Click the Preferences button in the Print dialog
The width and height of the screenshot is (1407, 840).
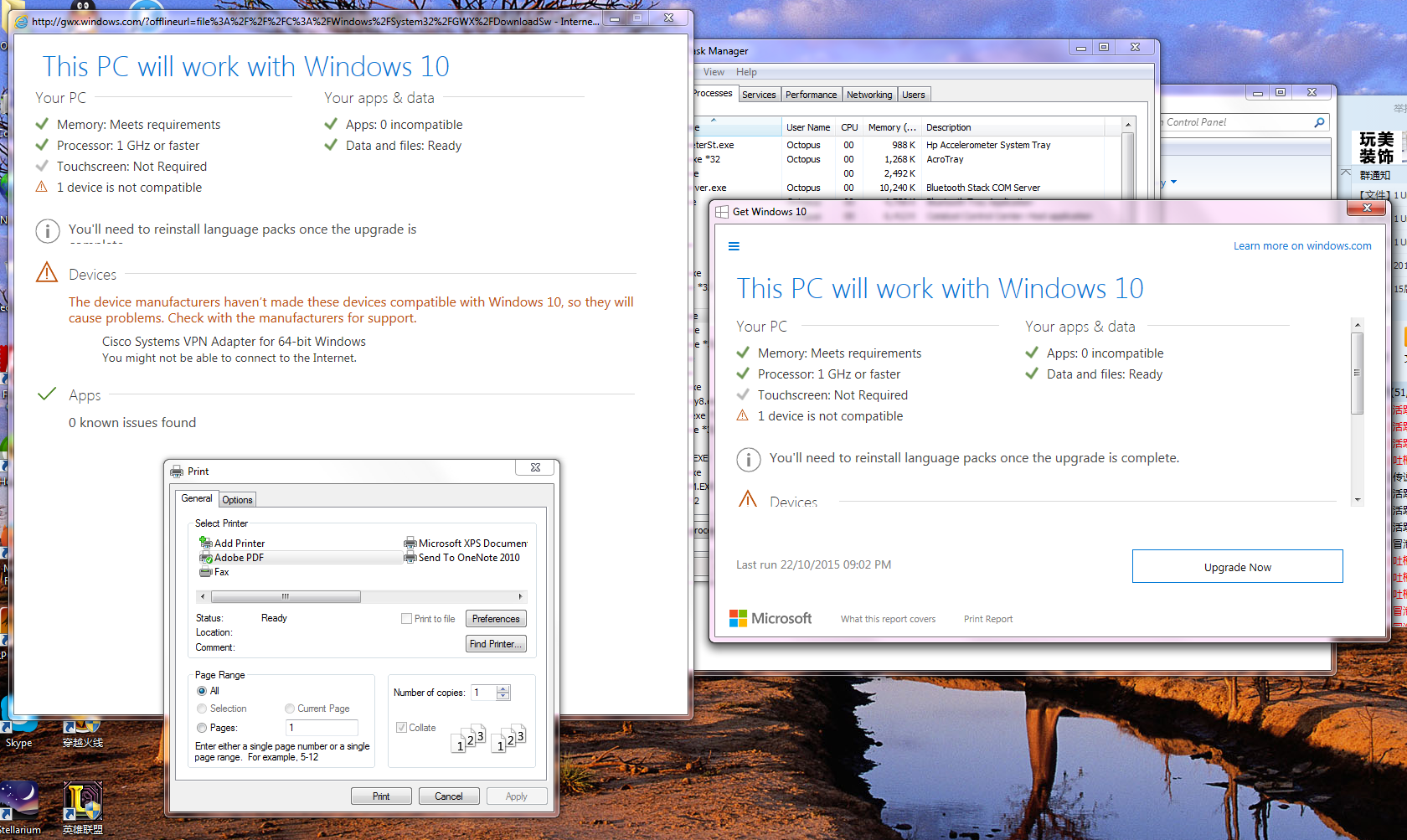pyautogui.click(x=496, y=619)
